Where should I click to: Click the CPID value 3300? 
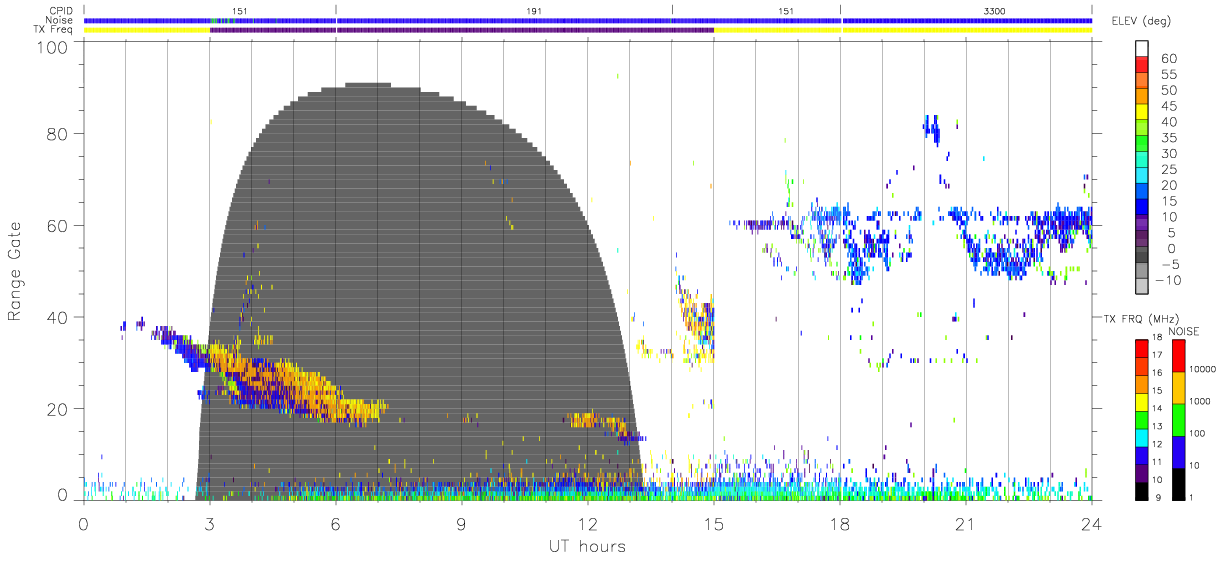(995, 11)
